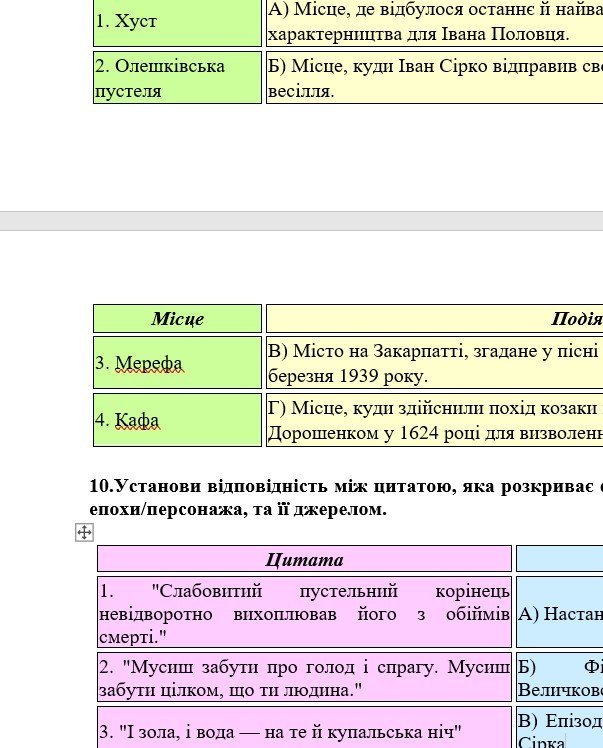
Task: Select the "2. Олешківська пустеля" cell
Action: (177, 78)
